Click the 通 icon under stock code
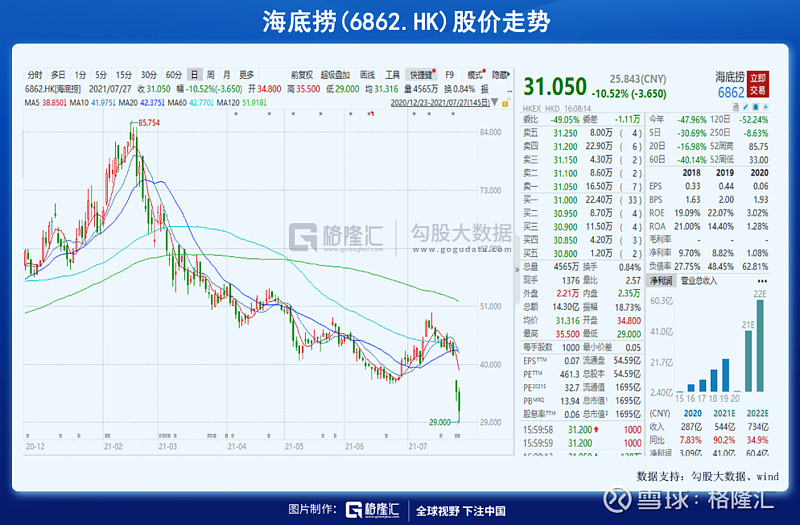Image resolution: width=800 pixels, height=525 pixels. pos(736,107)
